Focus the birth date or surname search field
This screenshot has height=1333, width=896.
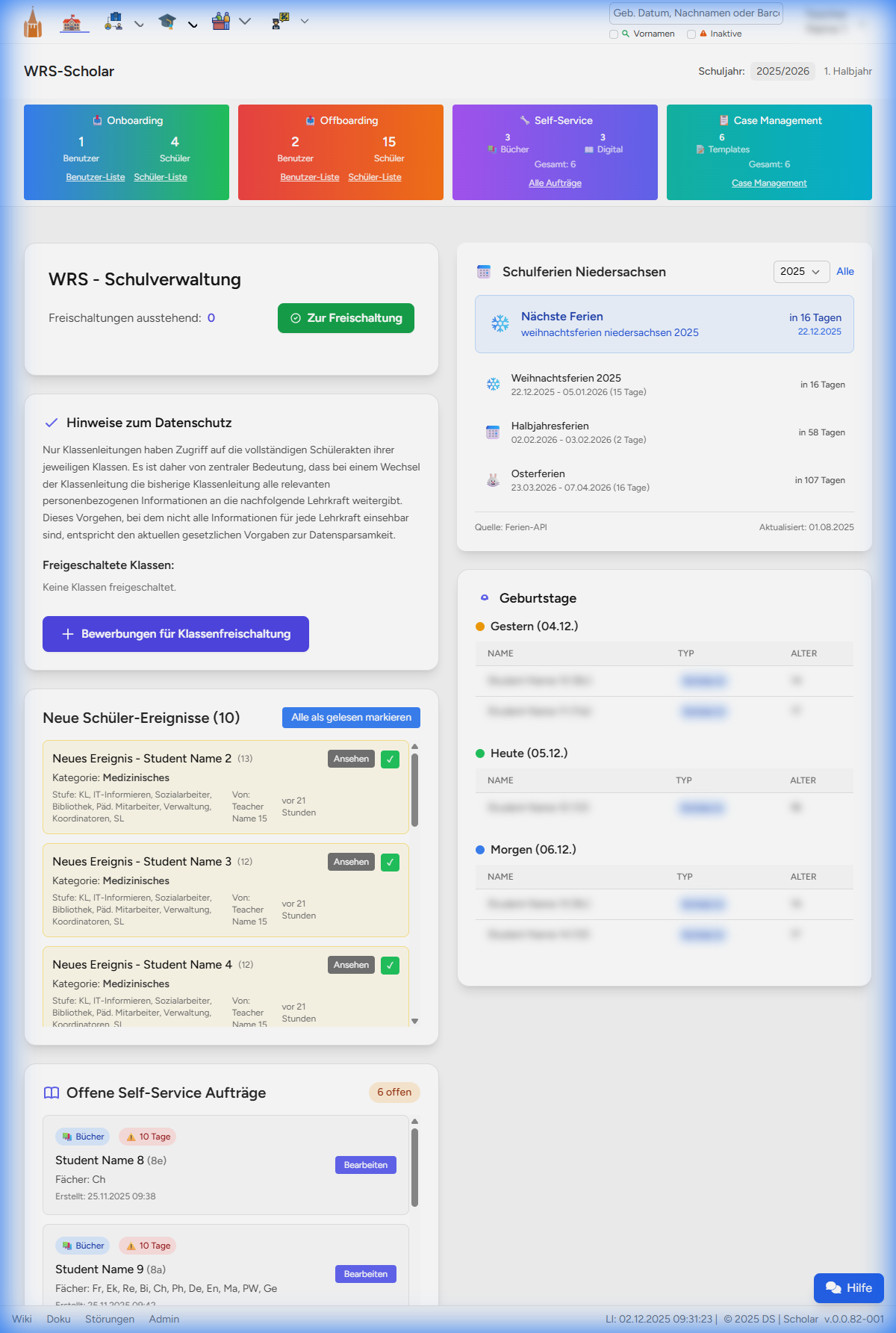point(696,13)
